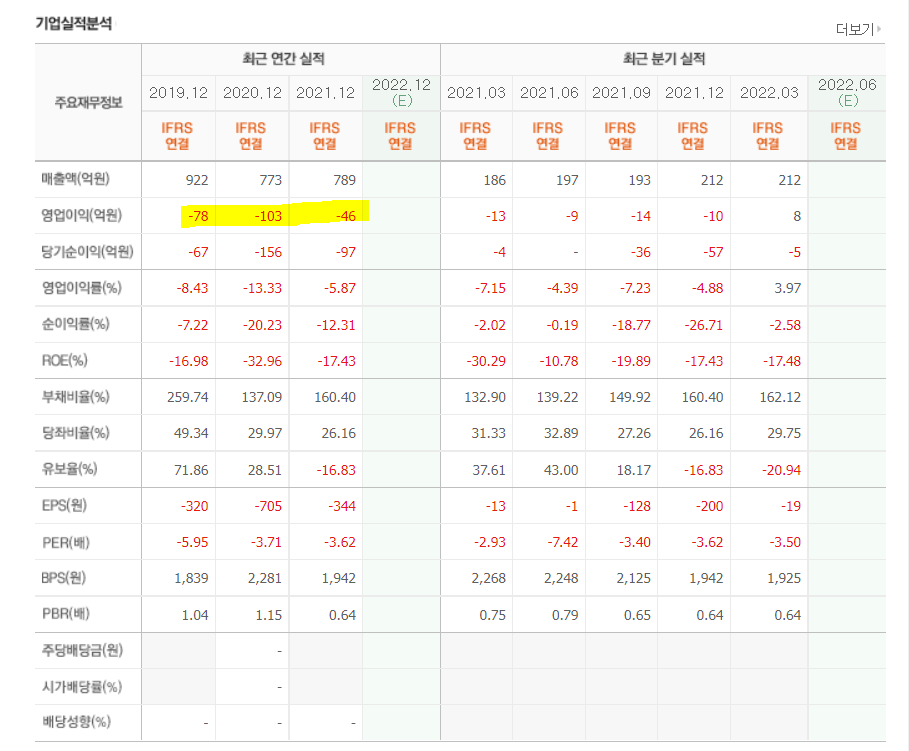Select the 부채비율(%) row label
Image resolution: width=909 pixels, height=751 pixels.
(75, 397)
